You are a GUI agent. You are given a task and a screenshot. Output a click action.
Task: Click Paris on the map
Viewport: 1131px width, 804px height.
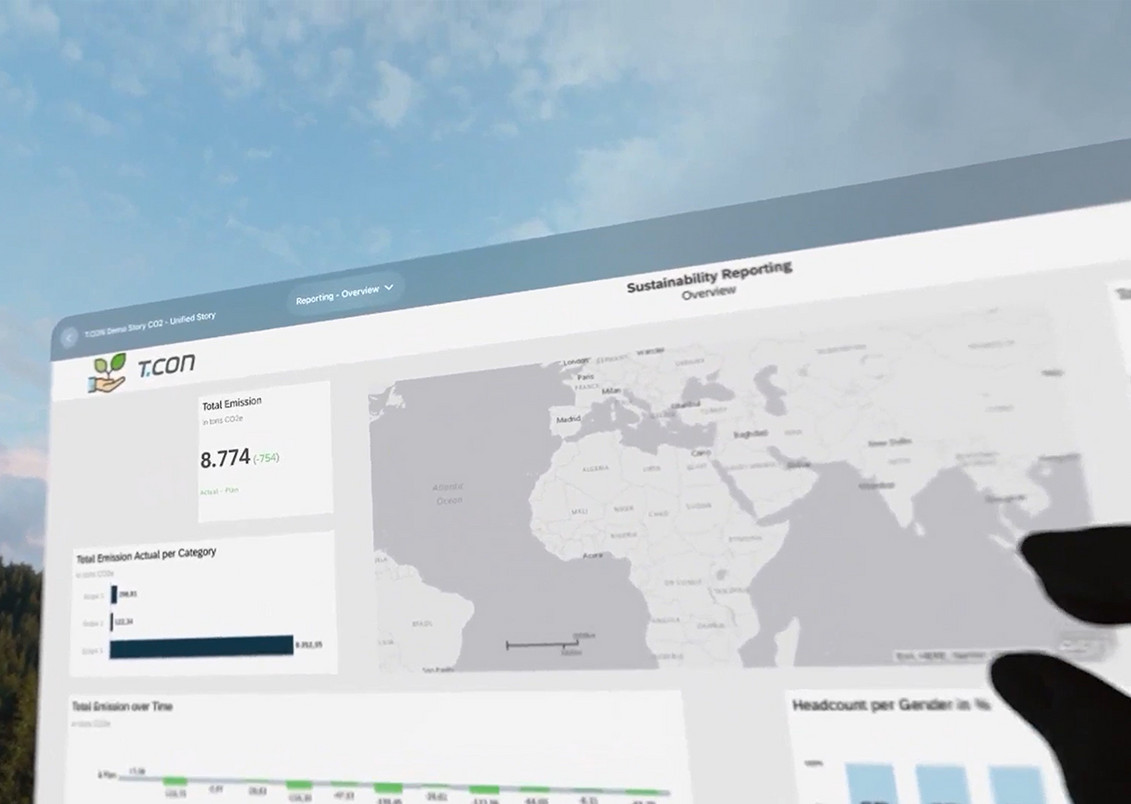[586, 377]
